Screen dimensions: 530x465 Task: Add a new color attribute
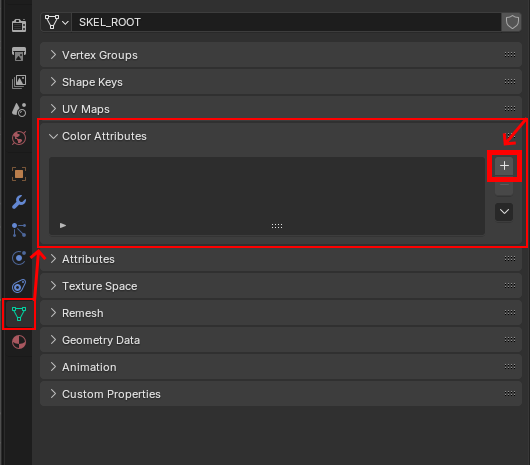tap(504, 166)
